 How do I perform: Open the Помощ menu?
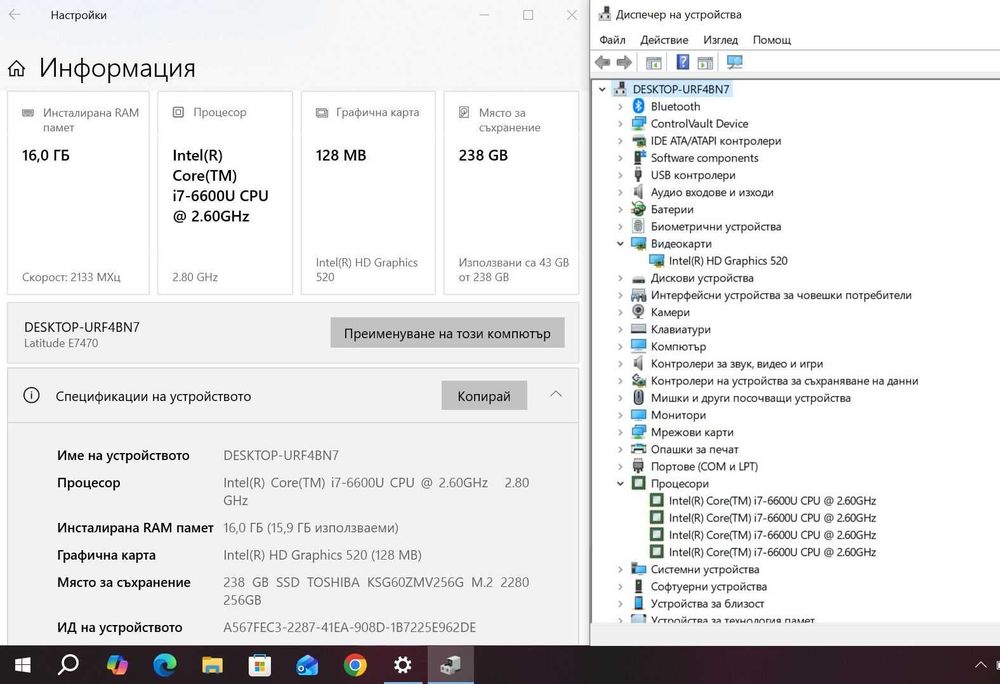(772, 40)
